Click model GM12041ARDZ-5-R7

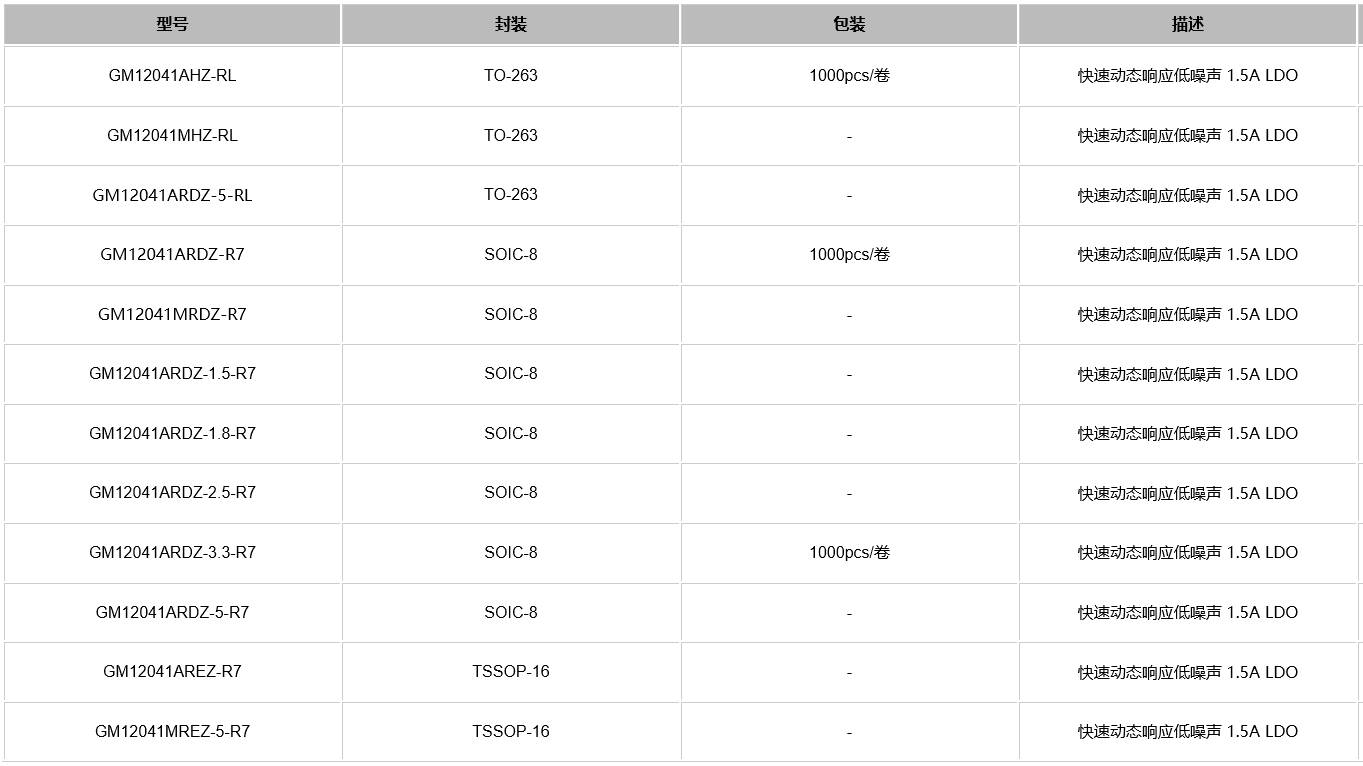[x=172, y=612]
